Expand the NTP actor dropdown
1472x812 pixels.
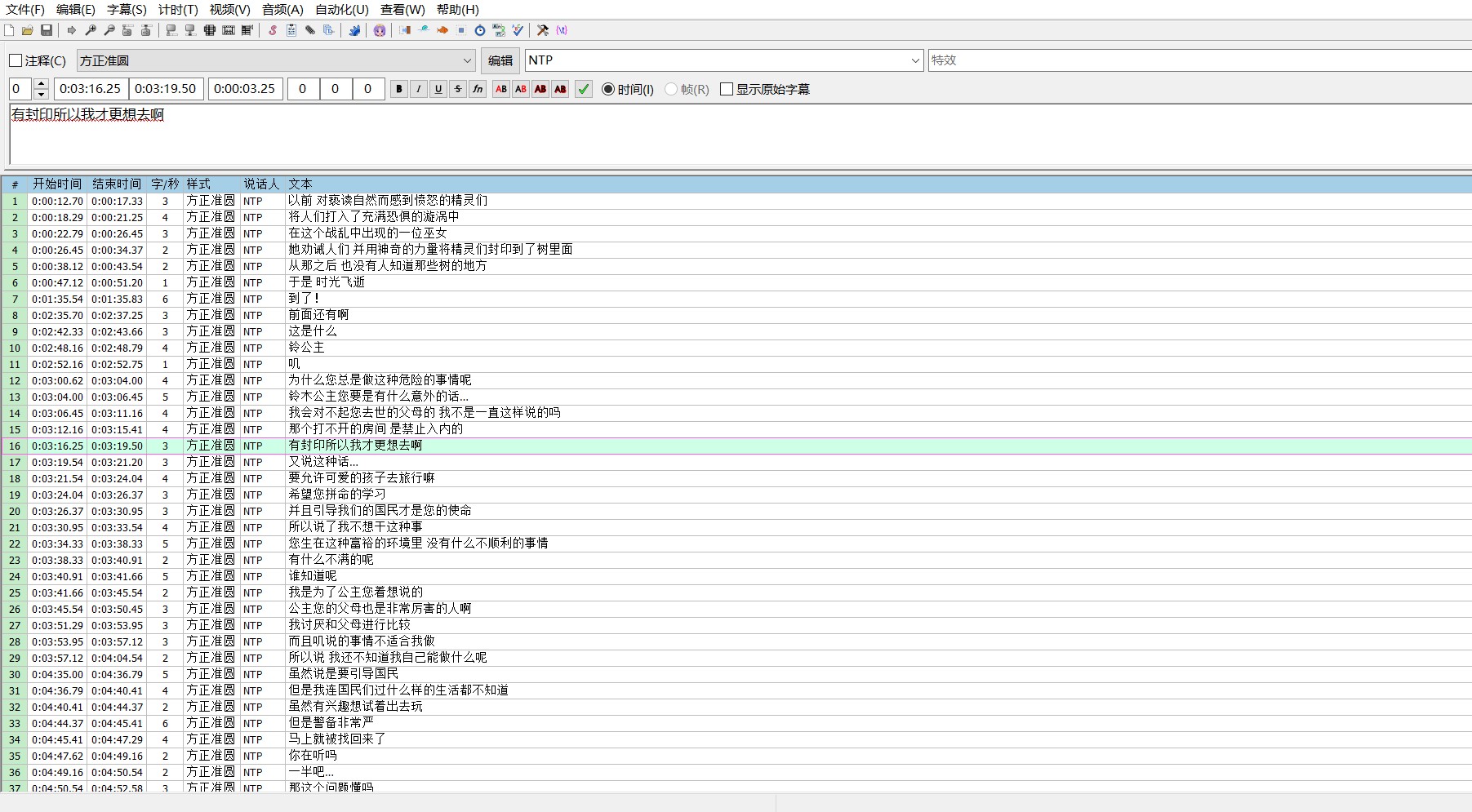coord(915,60)
